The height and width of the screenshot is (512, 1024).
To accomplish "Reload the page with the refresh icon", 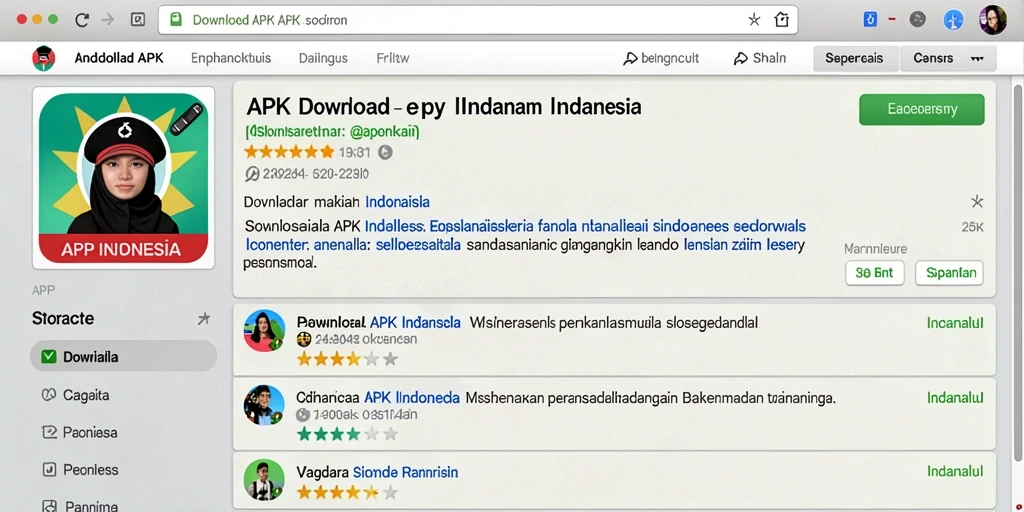I will pos(82,20).
